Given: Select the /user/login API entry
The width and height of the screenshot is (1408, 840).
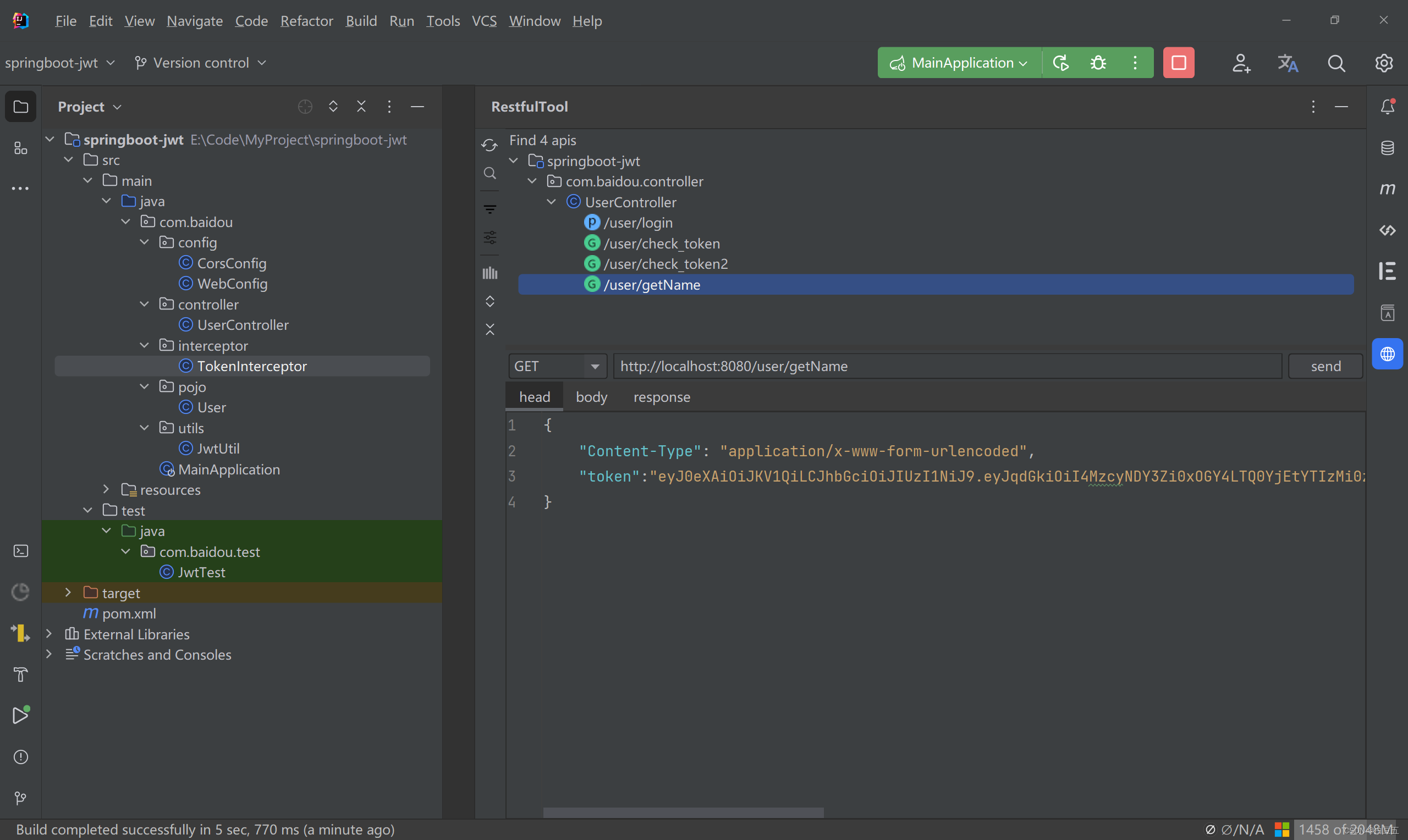Looking at the screenshot, I should (x=637, y=223).
